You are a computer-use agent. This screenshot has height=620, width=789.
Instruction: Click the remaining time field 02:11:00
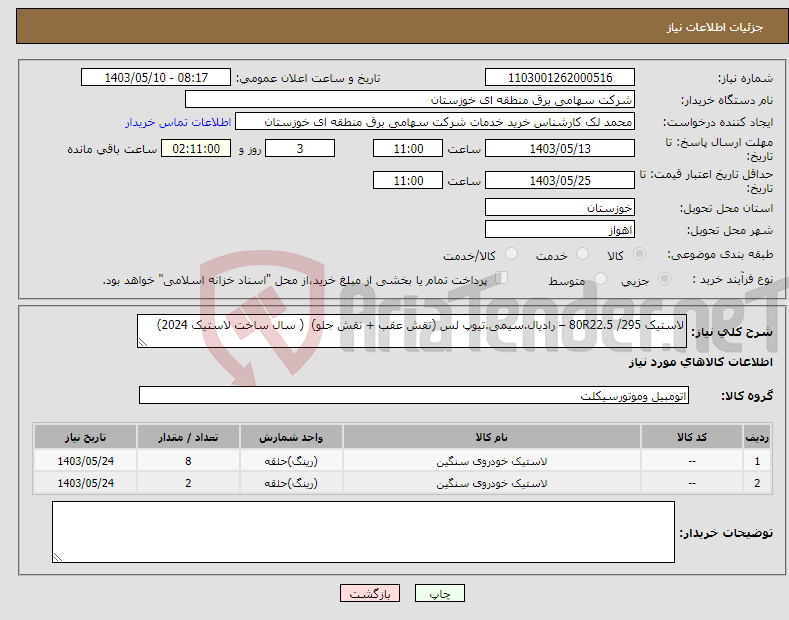[x=196, y=148]
